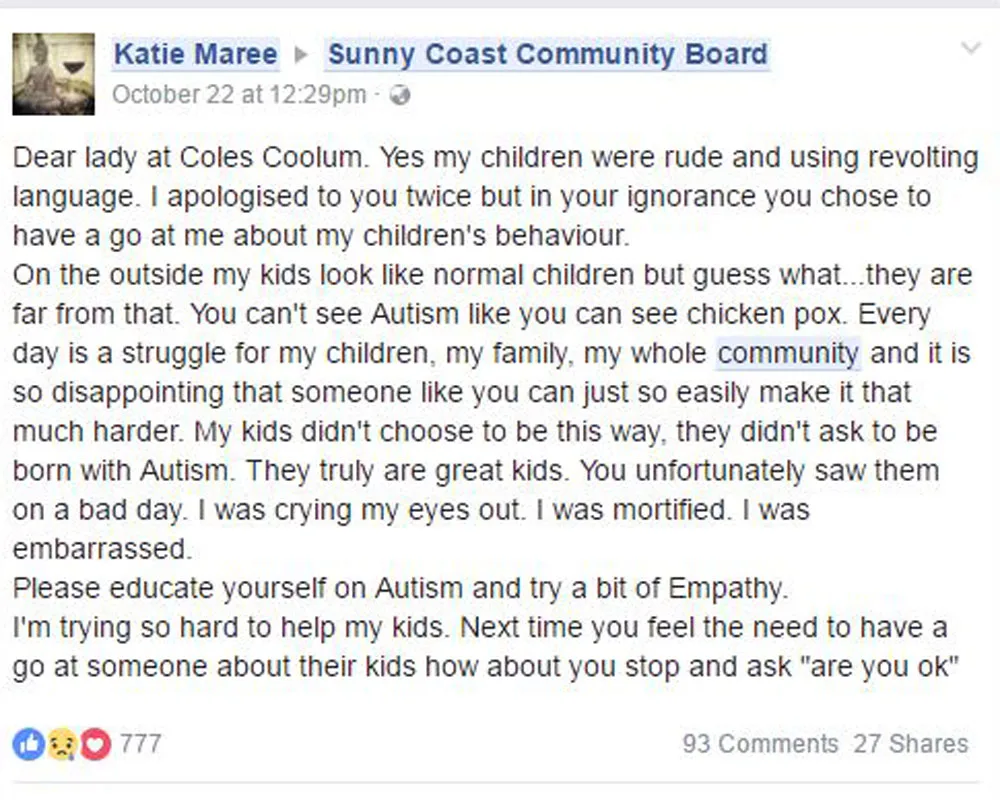Click the red heart Love reaction icon
1000x800 pixels.
tap(95, 744)
